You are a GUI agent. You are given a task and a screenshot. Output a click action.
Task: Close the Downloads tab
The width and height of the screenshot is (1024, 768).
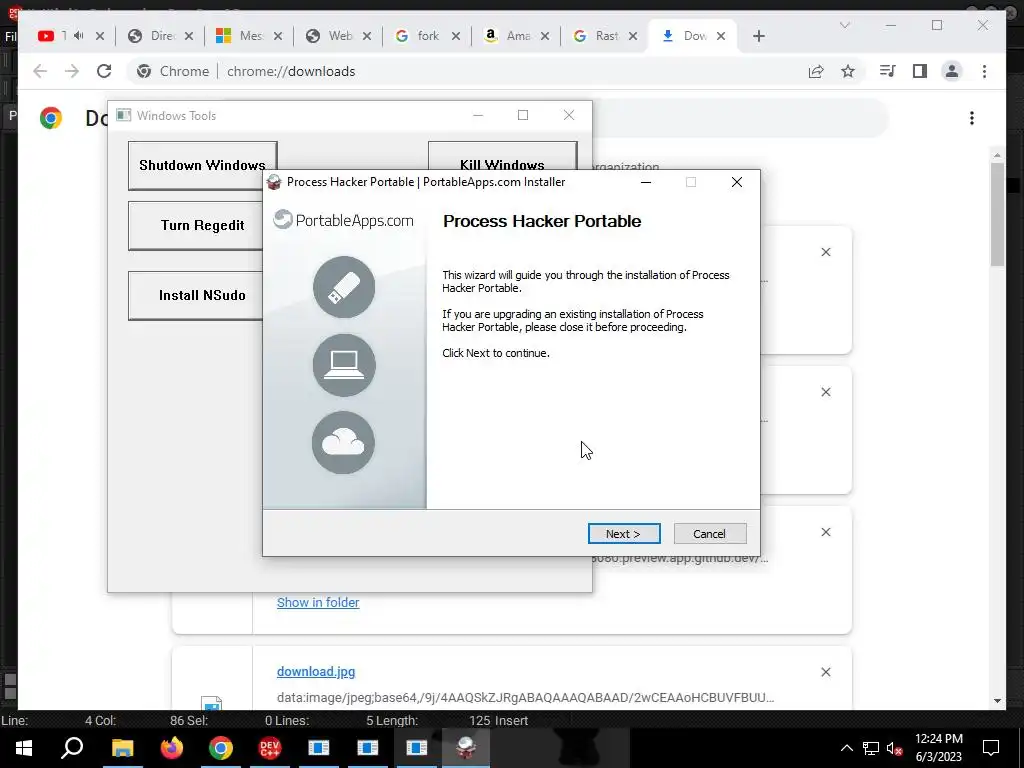tap(721, 36)
